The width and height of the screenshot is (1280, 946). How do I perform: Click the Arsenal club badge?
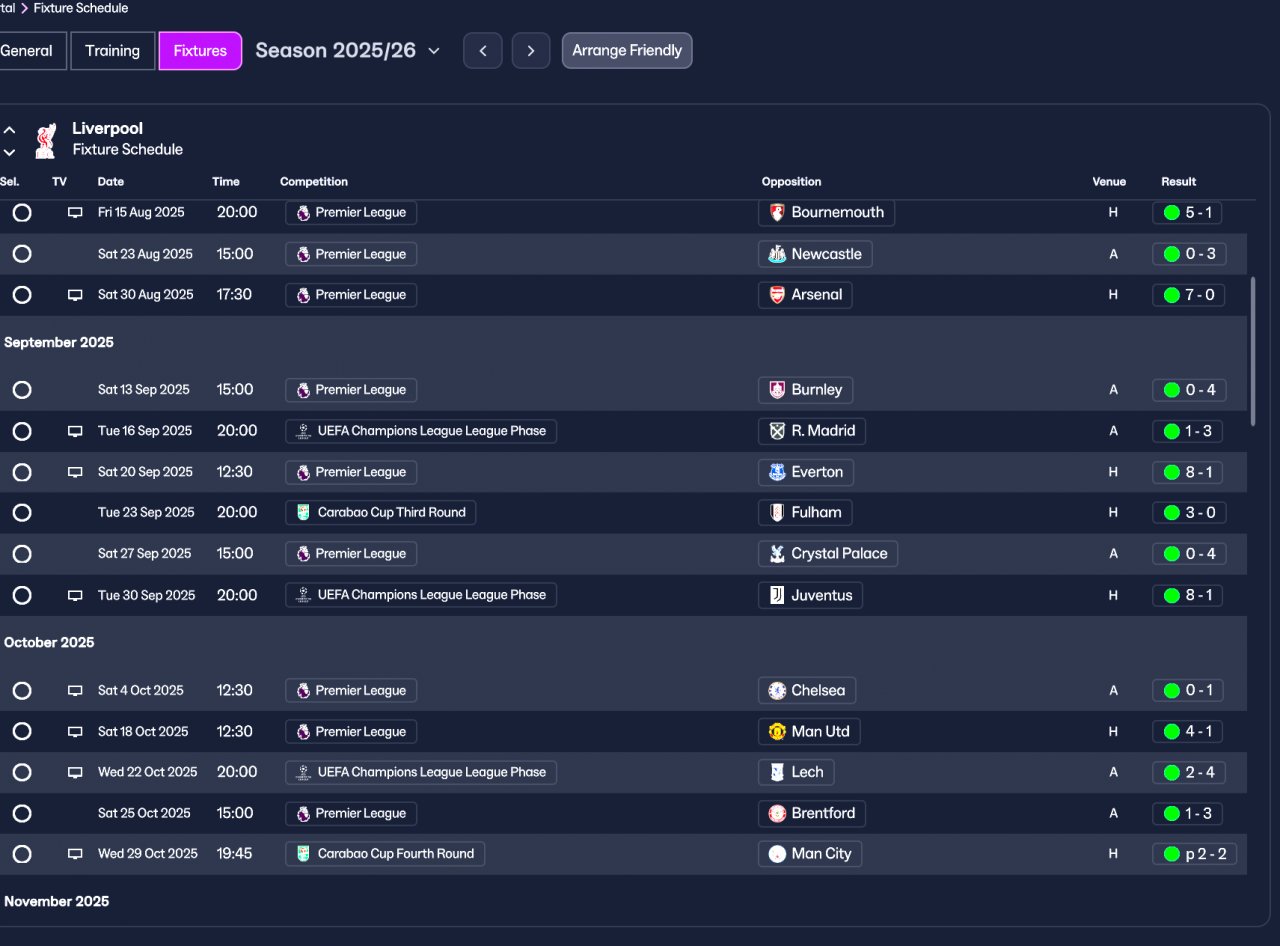pos(777,295)
